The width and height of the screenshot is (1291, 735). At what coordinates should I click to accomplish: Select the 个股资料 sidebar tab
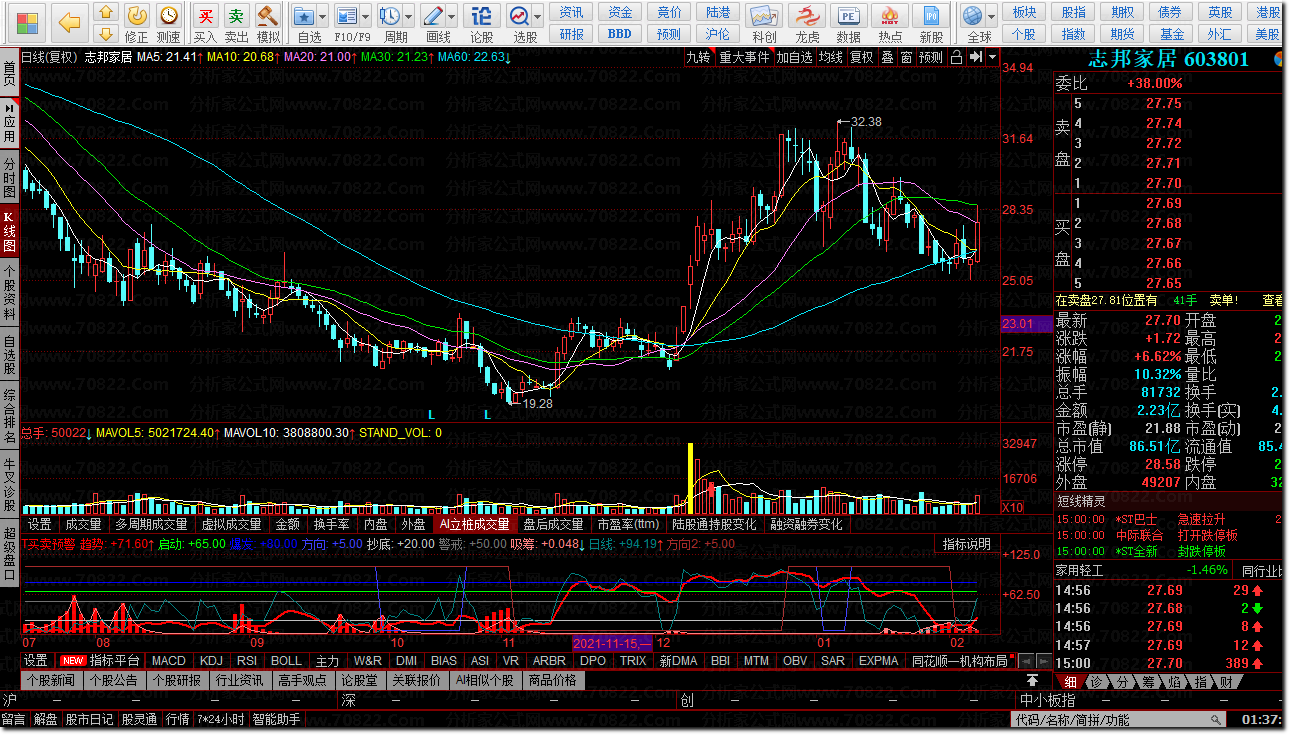coord(9,291)
